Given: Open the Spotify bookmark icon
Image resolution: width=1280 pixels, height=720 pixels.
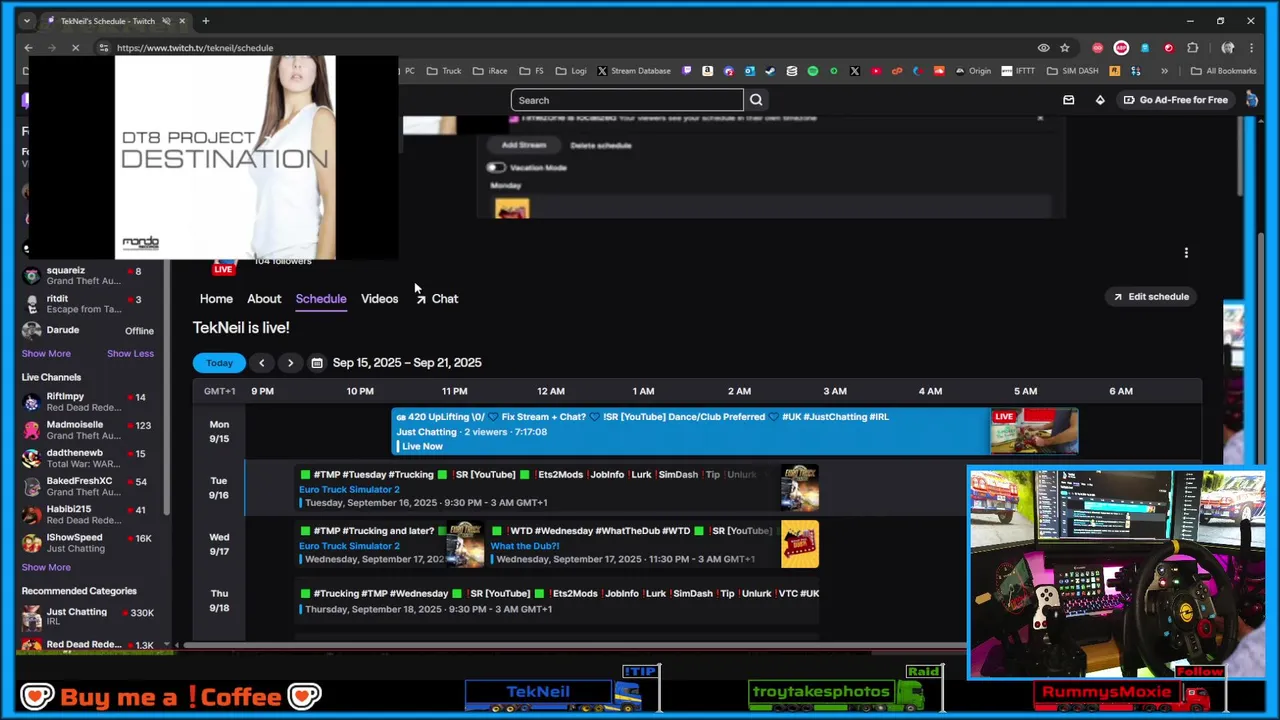Looking at the screenshot, I should click(812, 71).
